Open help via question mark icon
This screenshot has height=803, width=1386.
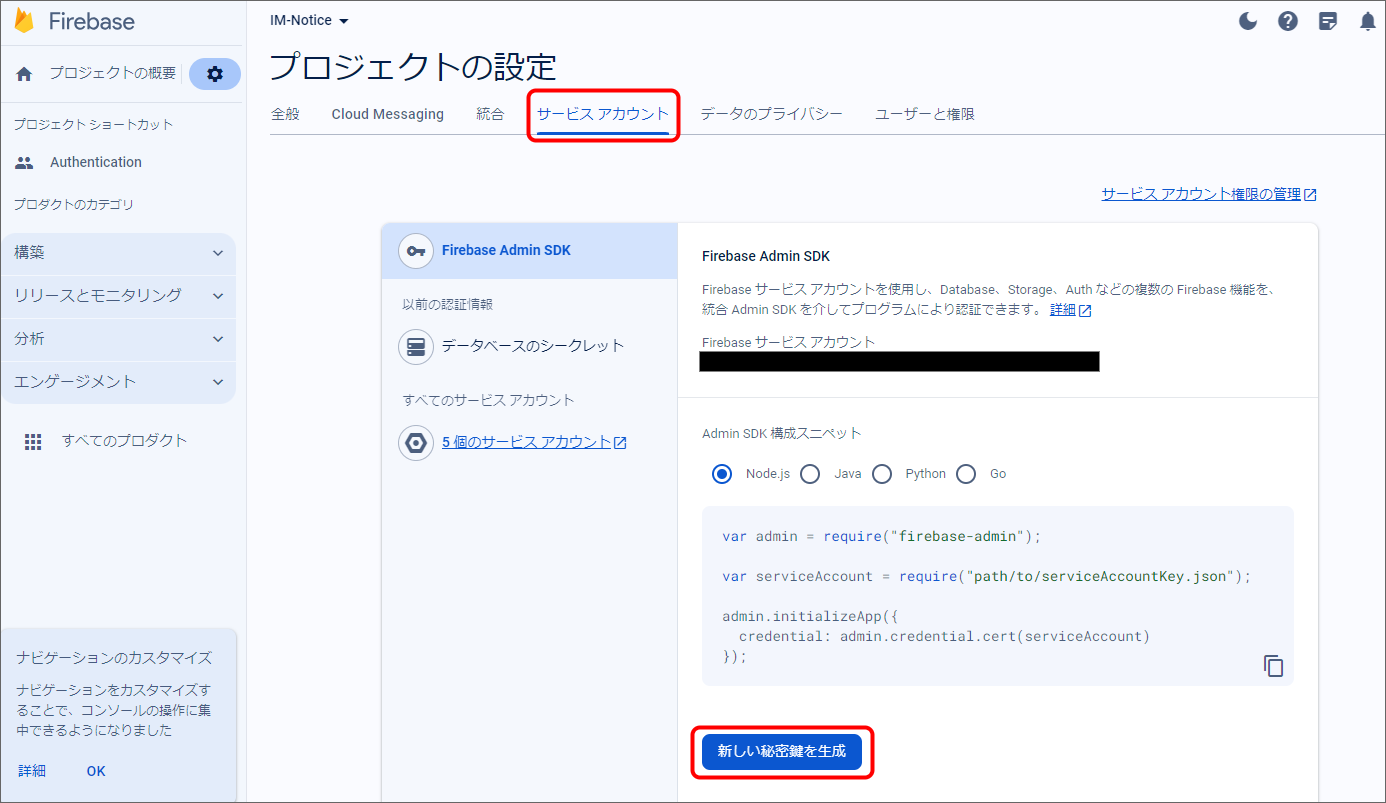pyautogui.click(x=1288, y=21)
